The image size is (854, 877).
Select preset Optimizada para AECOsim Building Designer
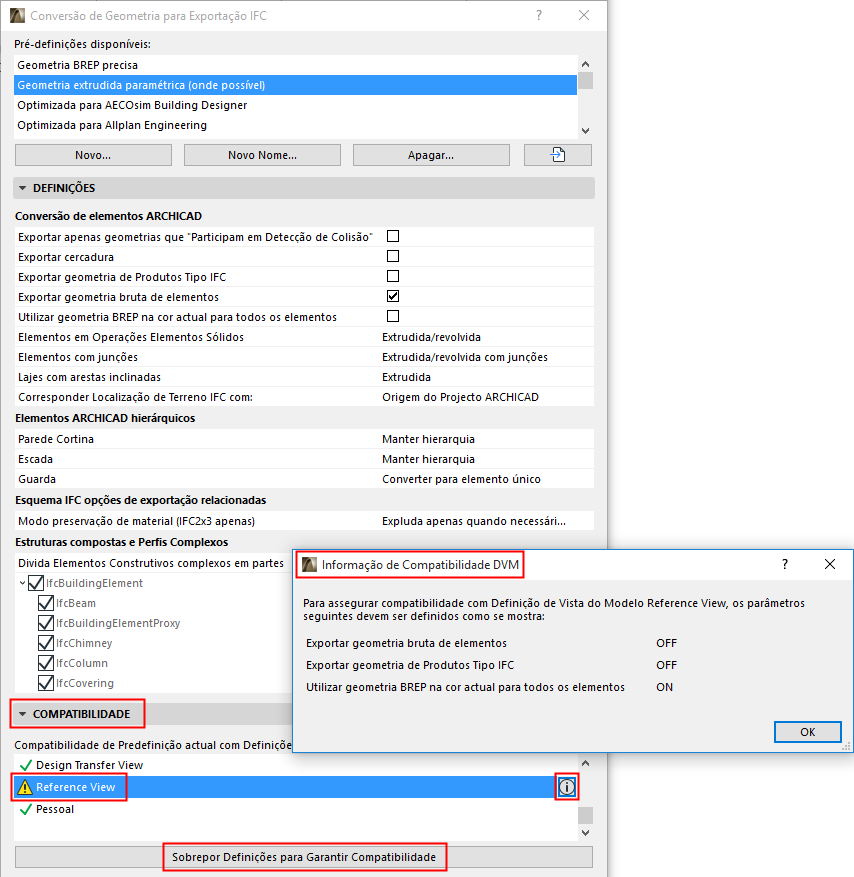(x=295, y=105)
